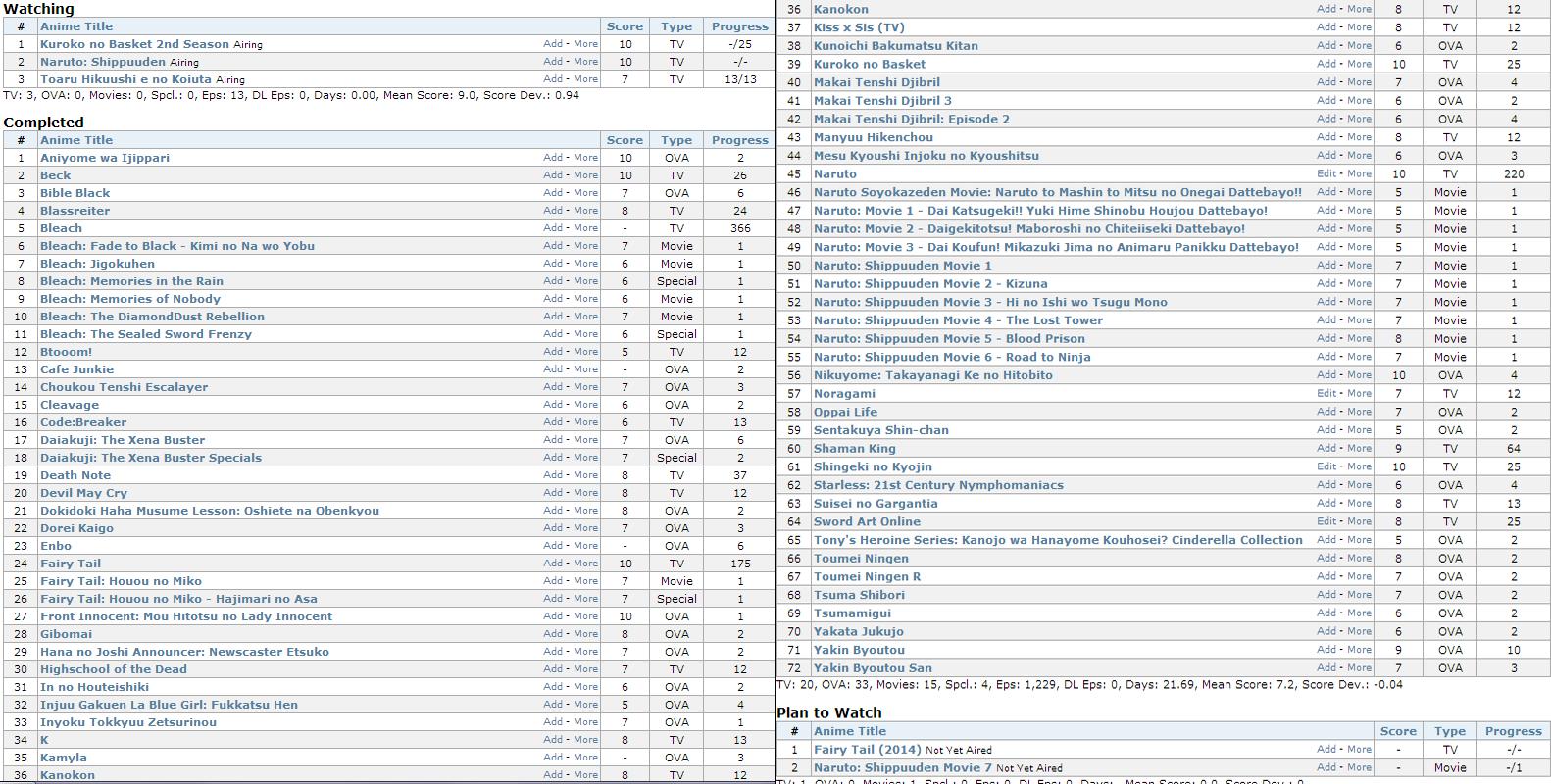The height and width of the screenshot is (784, 1551).
Task: Open the Sword Art Online title link
Action: pos(867,522)
